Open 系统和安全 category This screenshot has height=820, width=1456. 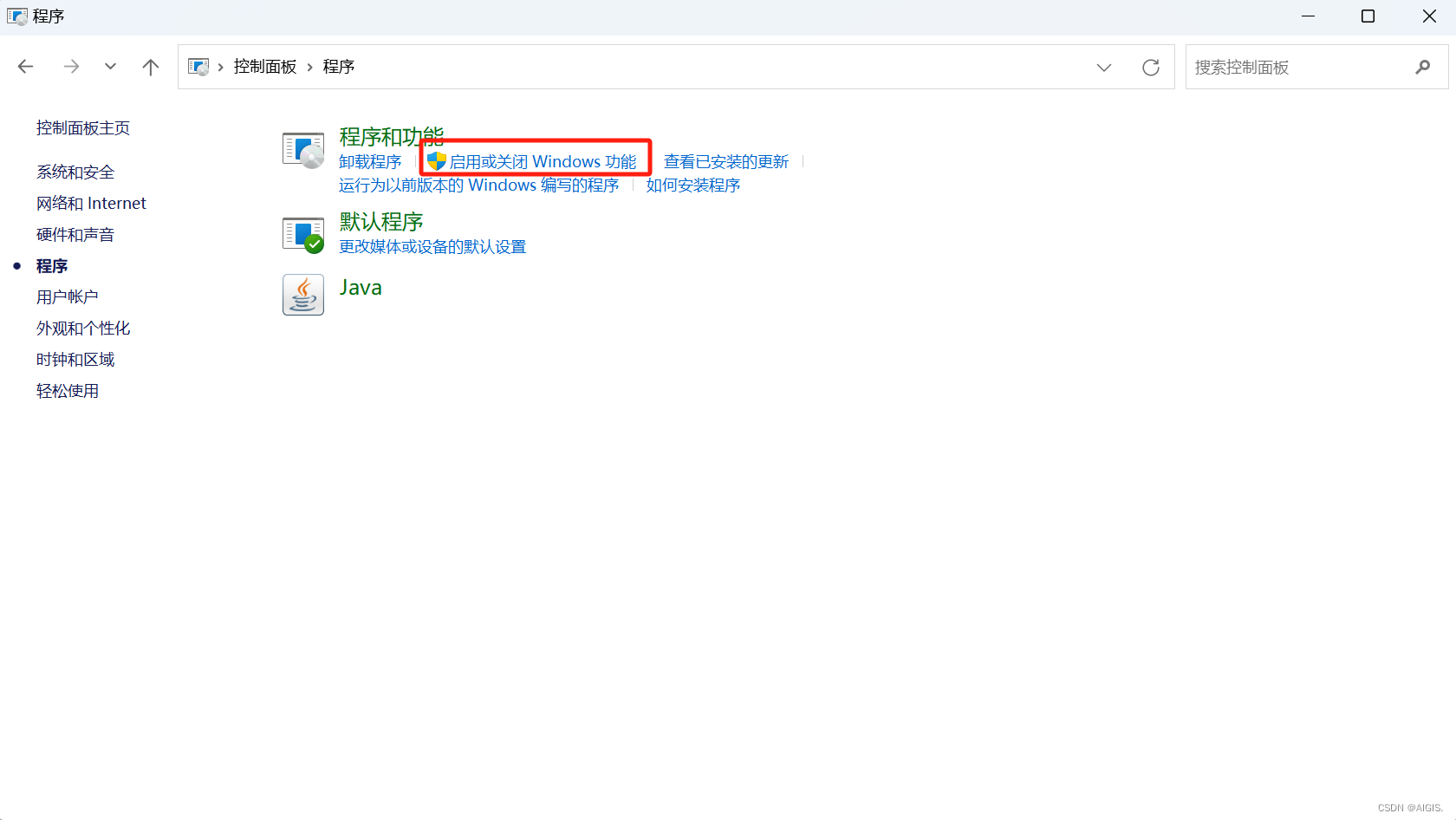[x=75, y=172]
